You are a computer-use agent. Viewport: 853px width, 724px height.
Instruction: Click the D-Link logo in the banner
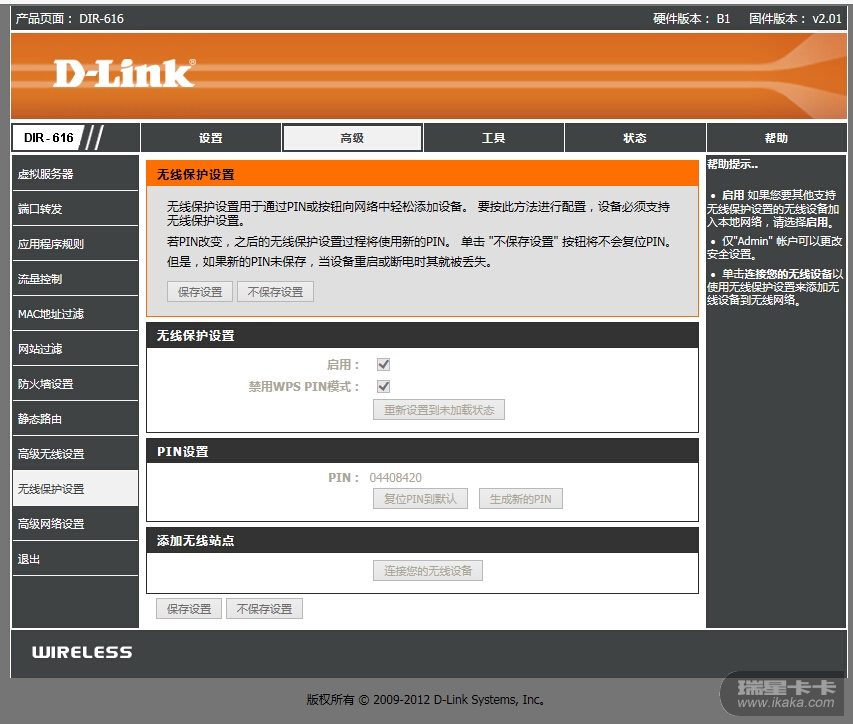coord(124,73)
